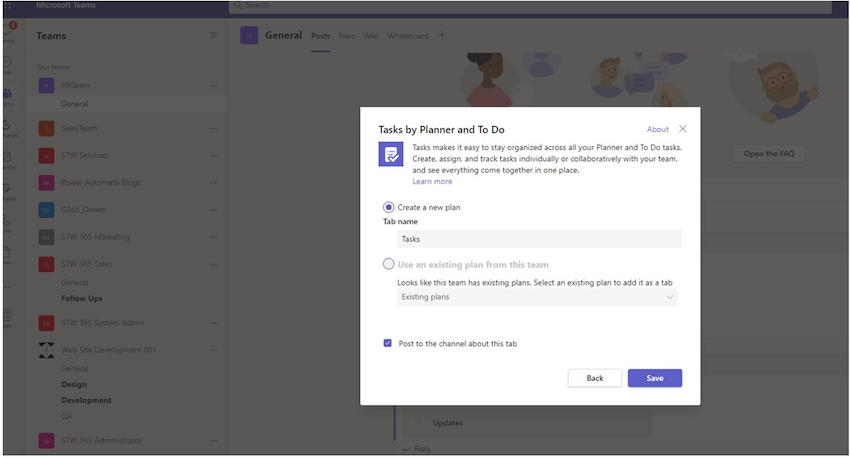Click into the Tab name field containing Tasks

point(539,239)
